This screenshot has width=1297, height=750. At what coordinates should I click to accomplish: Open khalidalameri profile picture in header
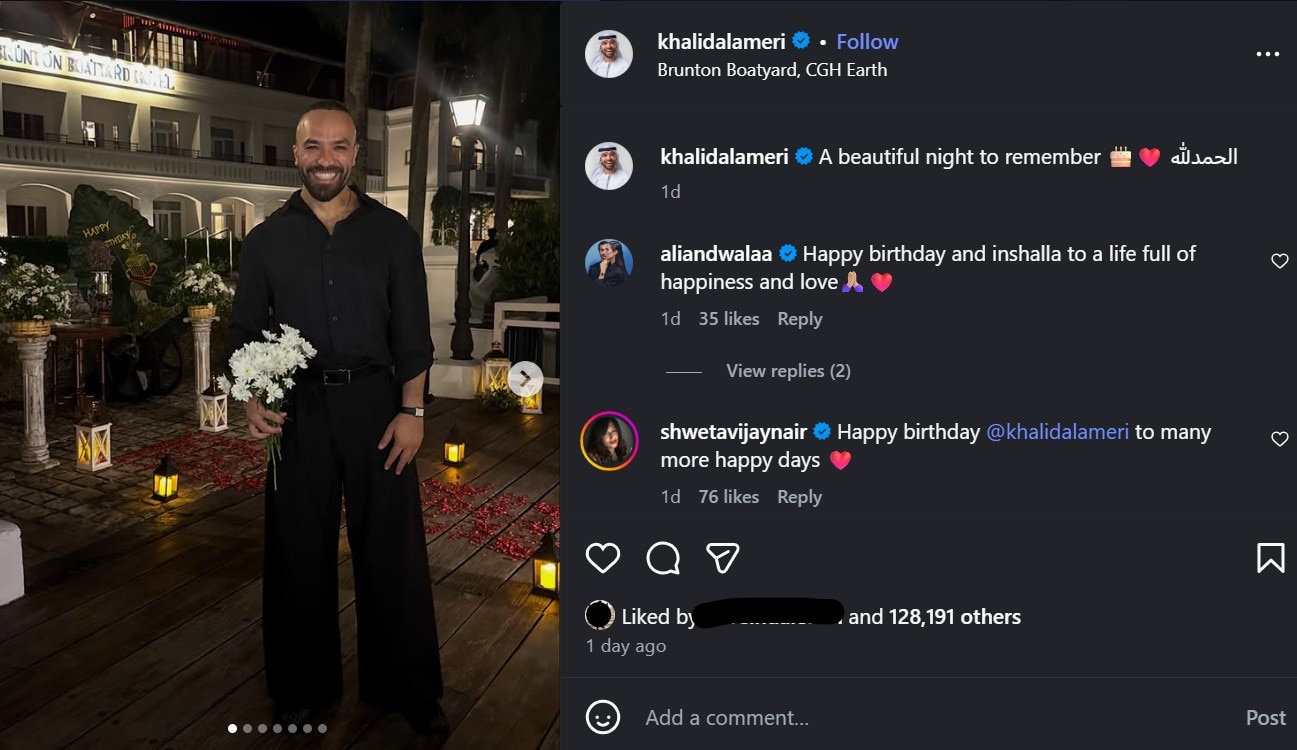[x=609, y=54]
